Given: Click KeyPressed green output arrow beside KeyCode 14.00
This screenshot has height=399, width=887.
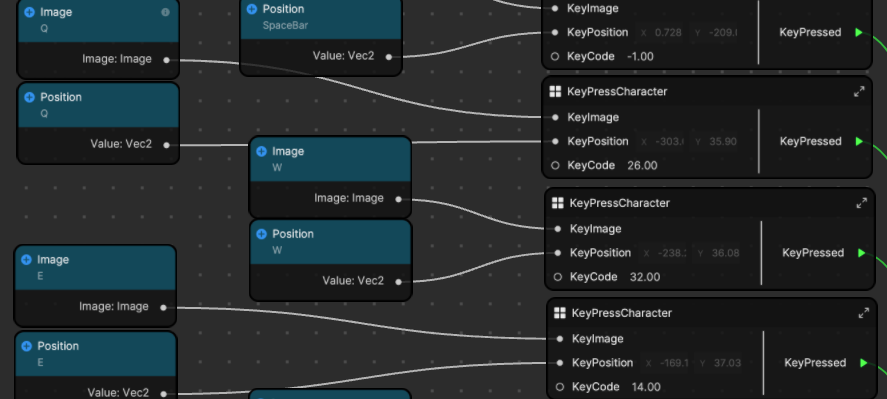Looking at the screenshot, I should [x=863, y=363].
